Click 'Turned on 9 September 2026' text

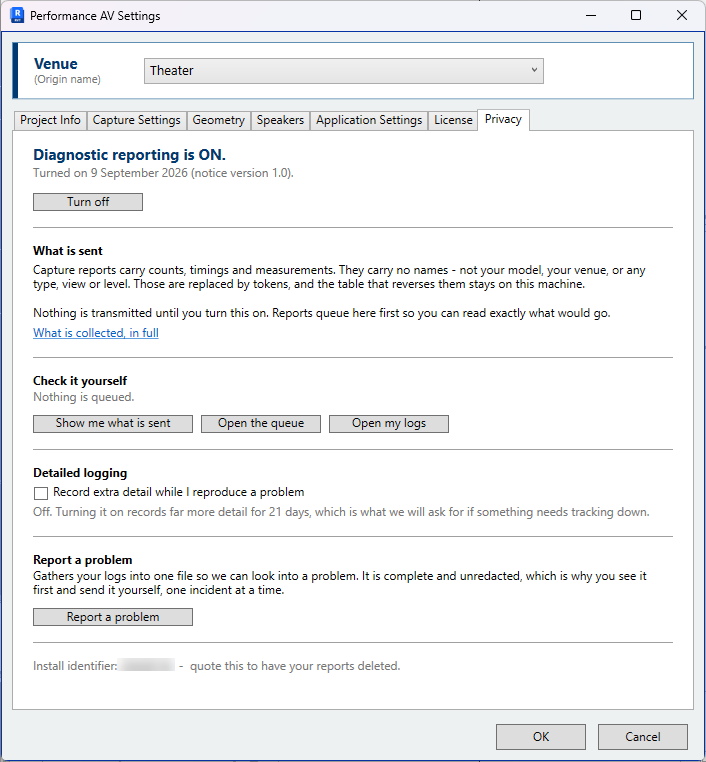110,173
